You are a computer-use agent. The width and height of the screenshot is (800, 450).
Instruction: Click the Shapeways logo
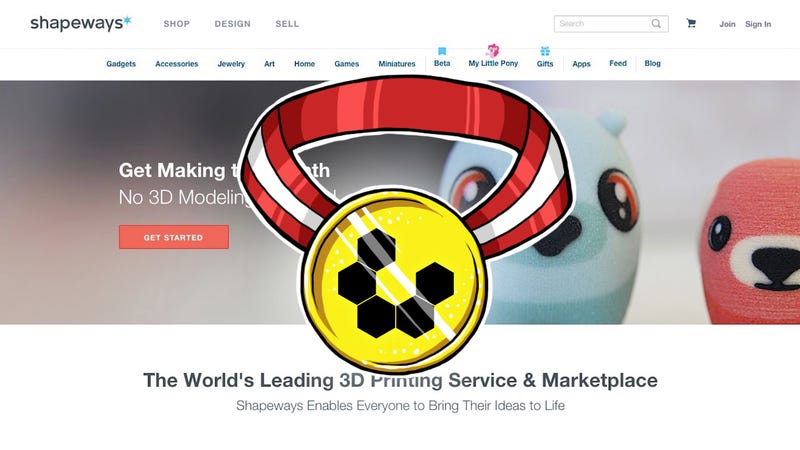pyautogui.click(x=81, y=23)
